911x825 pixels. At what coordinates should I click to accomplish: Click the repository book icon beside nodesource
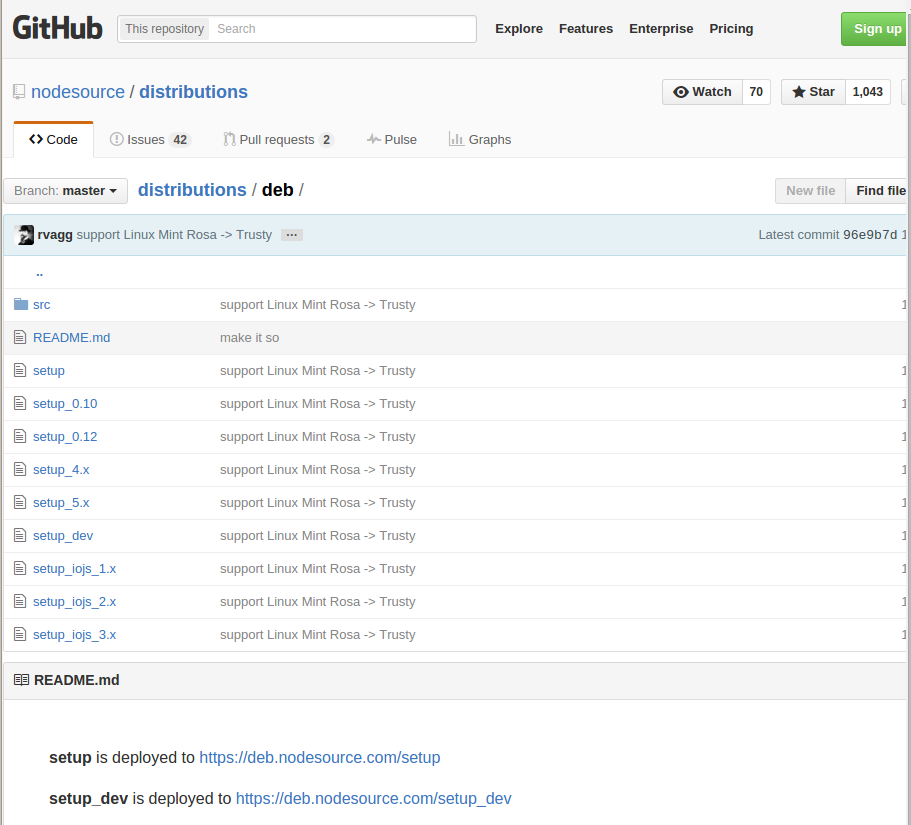coord(19,92)
